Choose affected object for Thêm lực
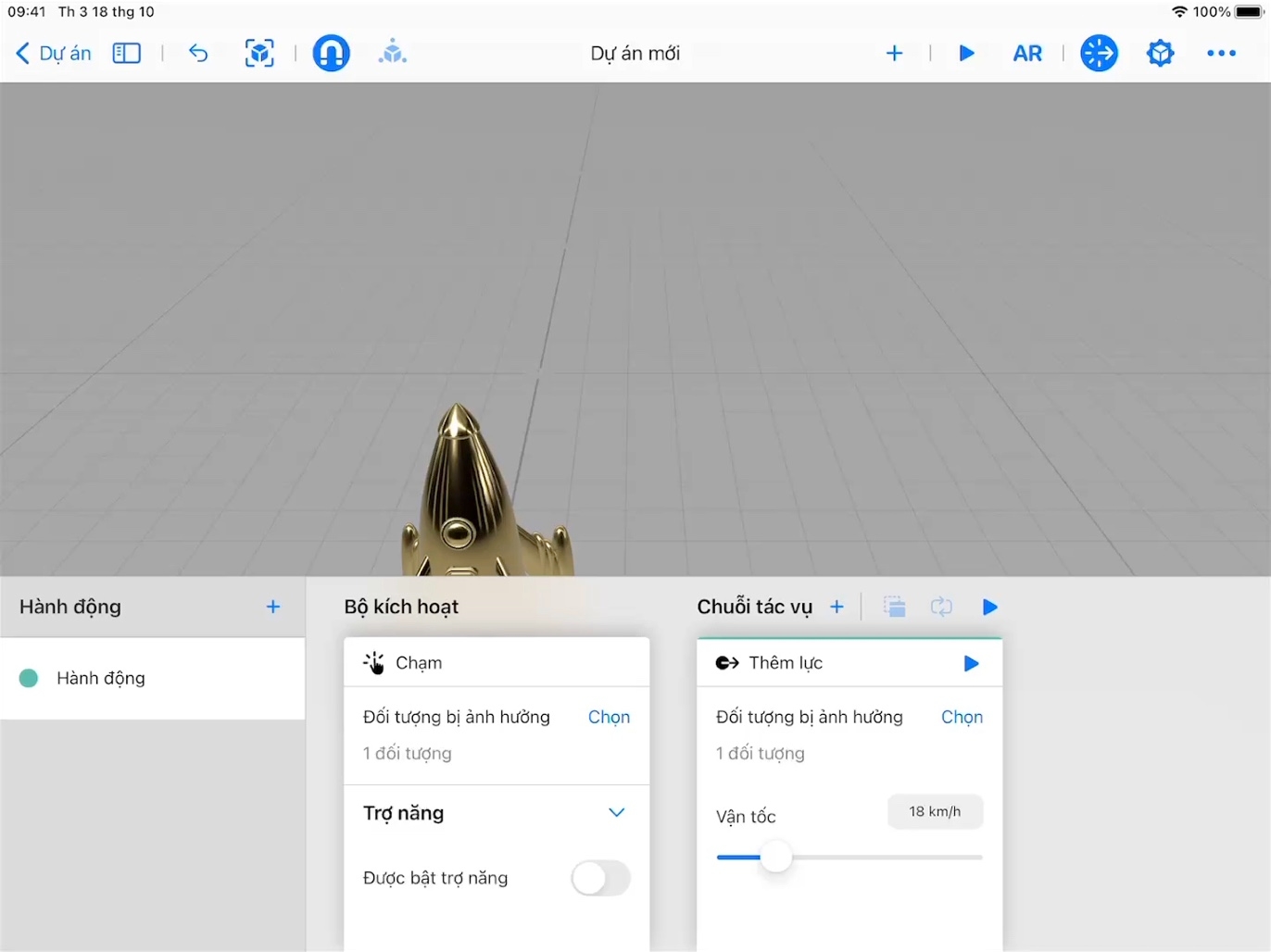The width and height of the screenshot is (1271, 952). [962, 717]
